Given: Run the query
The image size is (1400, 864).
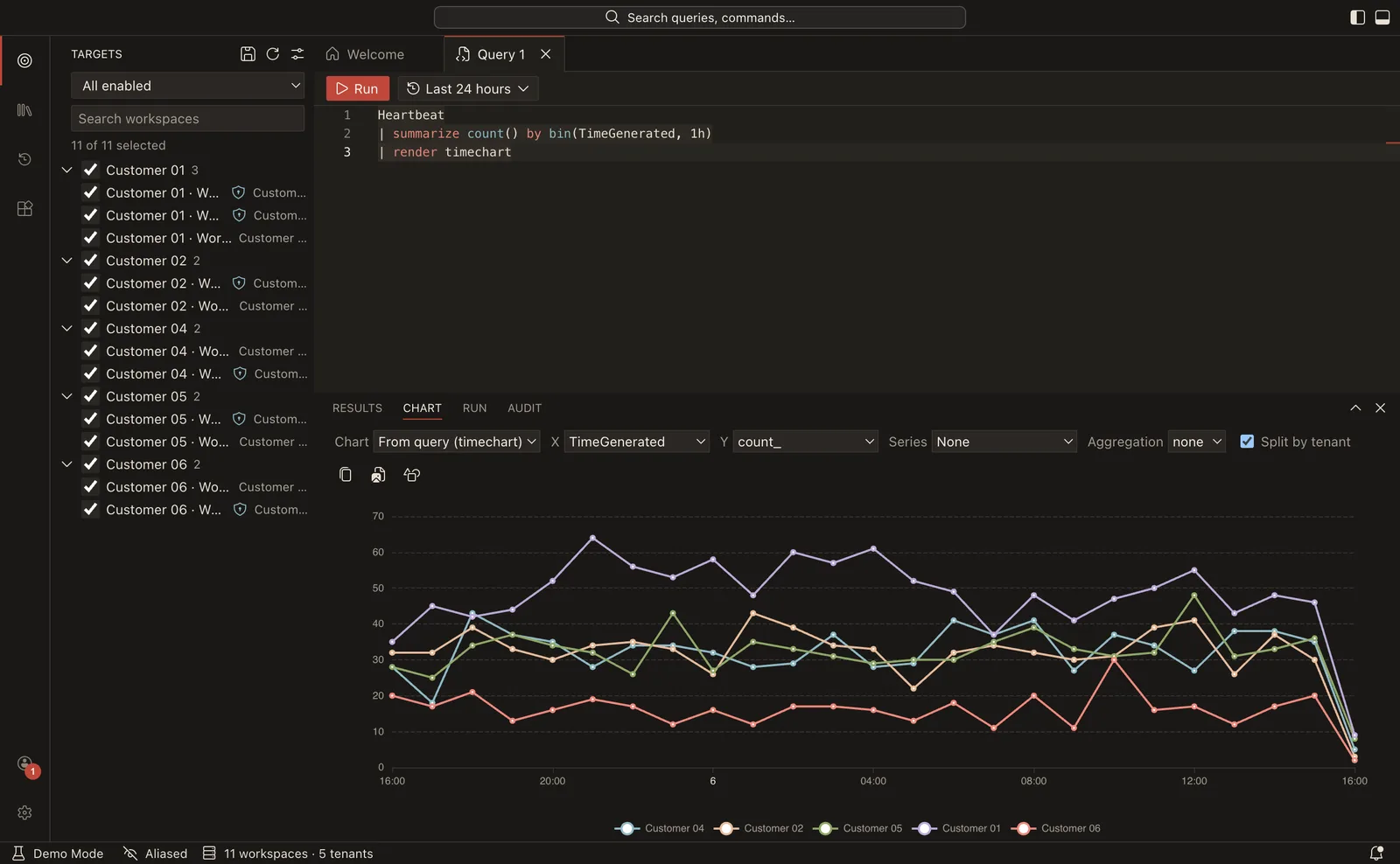Looking at the screenshot, I should point(357,88).
